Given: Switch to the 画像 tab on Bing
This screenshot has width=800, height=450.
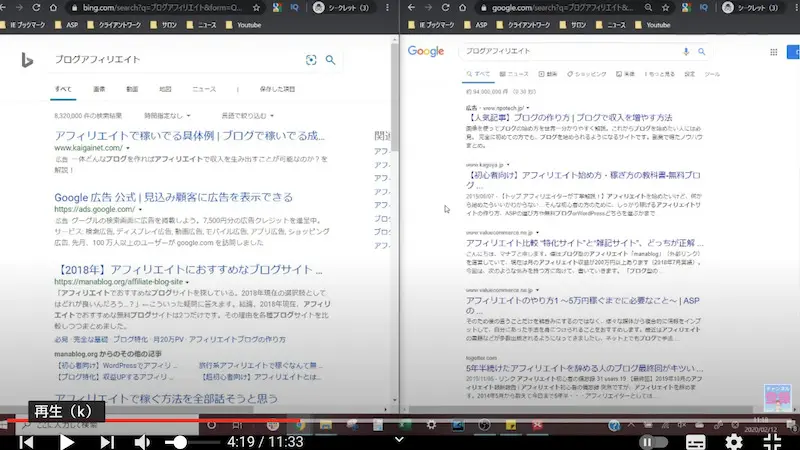Looking at the screenshot, I should [100, 89].
